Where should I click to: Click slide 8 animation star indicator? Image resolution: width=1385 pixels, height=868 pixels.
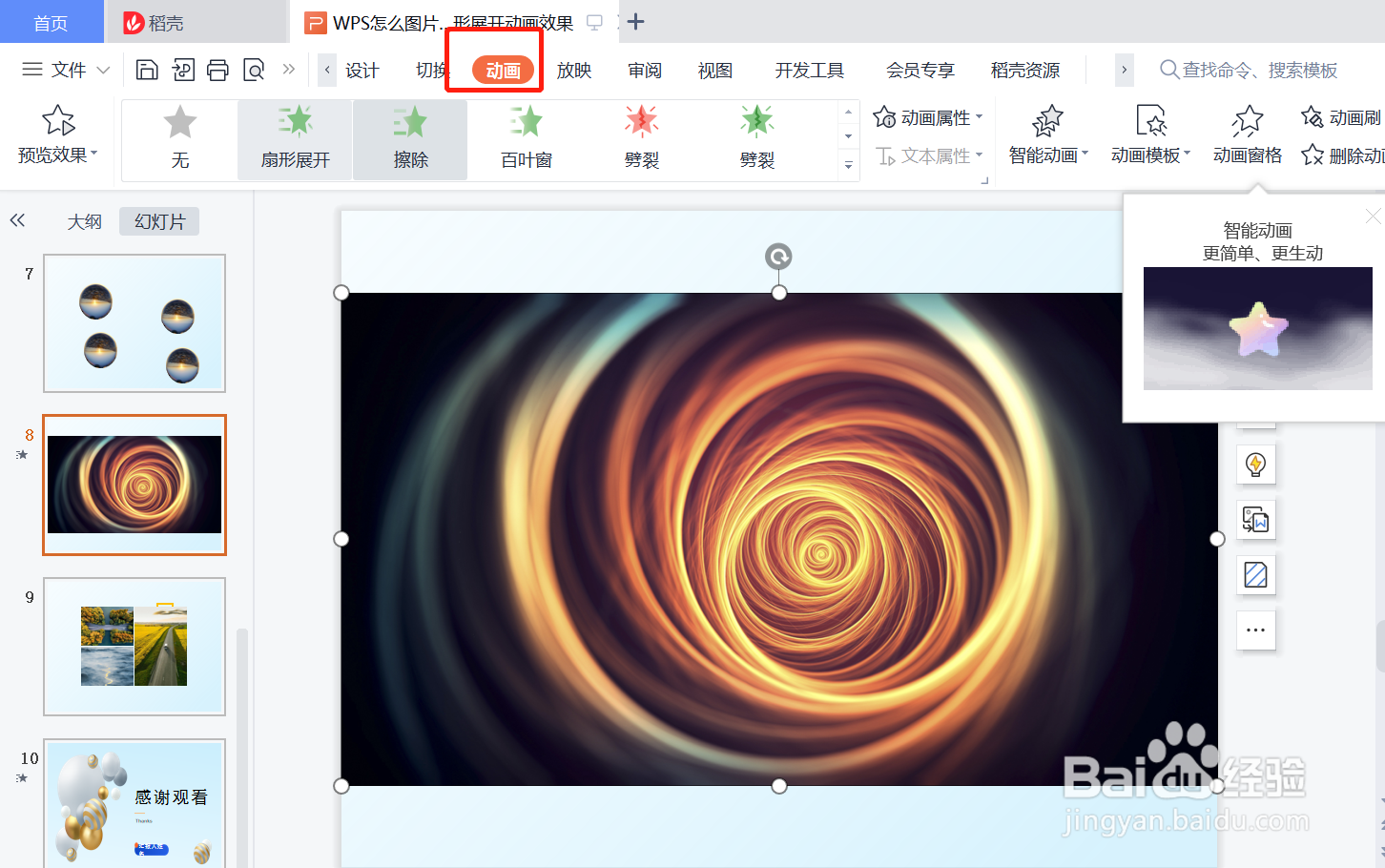pyautogui.click(x=22, y=455)
